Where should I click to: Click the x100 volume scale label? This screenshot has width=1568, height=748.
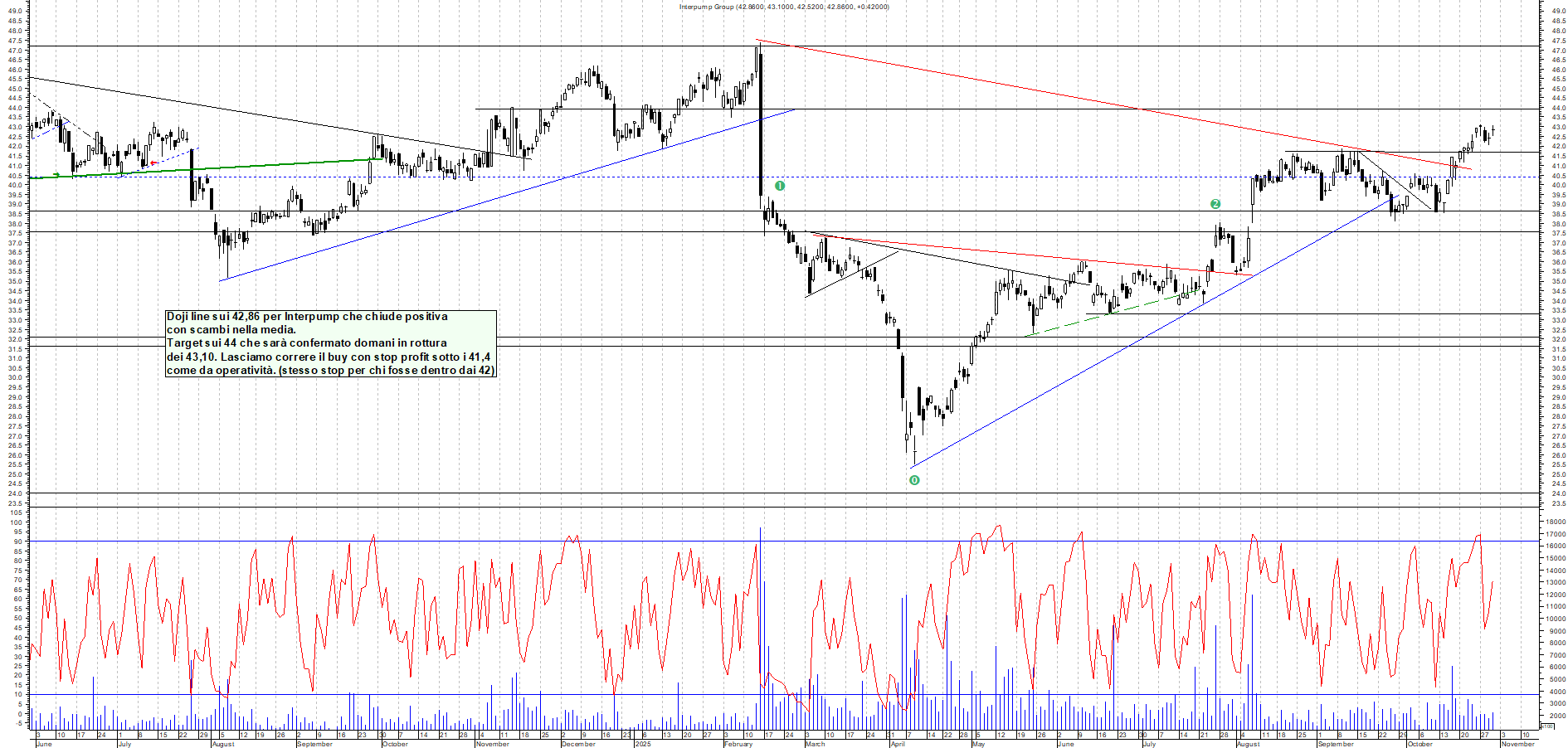pos(1546,726)
